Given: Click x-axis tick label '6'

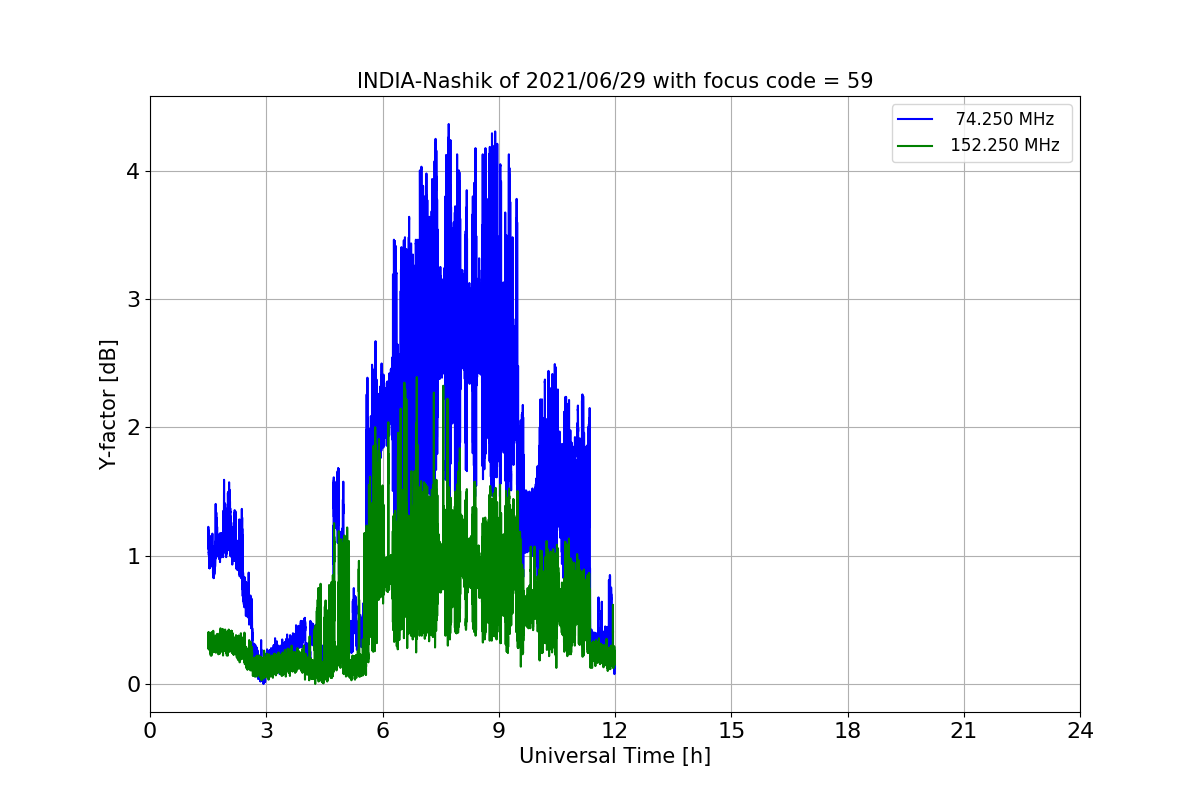Looking at the screenshot, I should pyautogui.click(x=383, y=731).
